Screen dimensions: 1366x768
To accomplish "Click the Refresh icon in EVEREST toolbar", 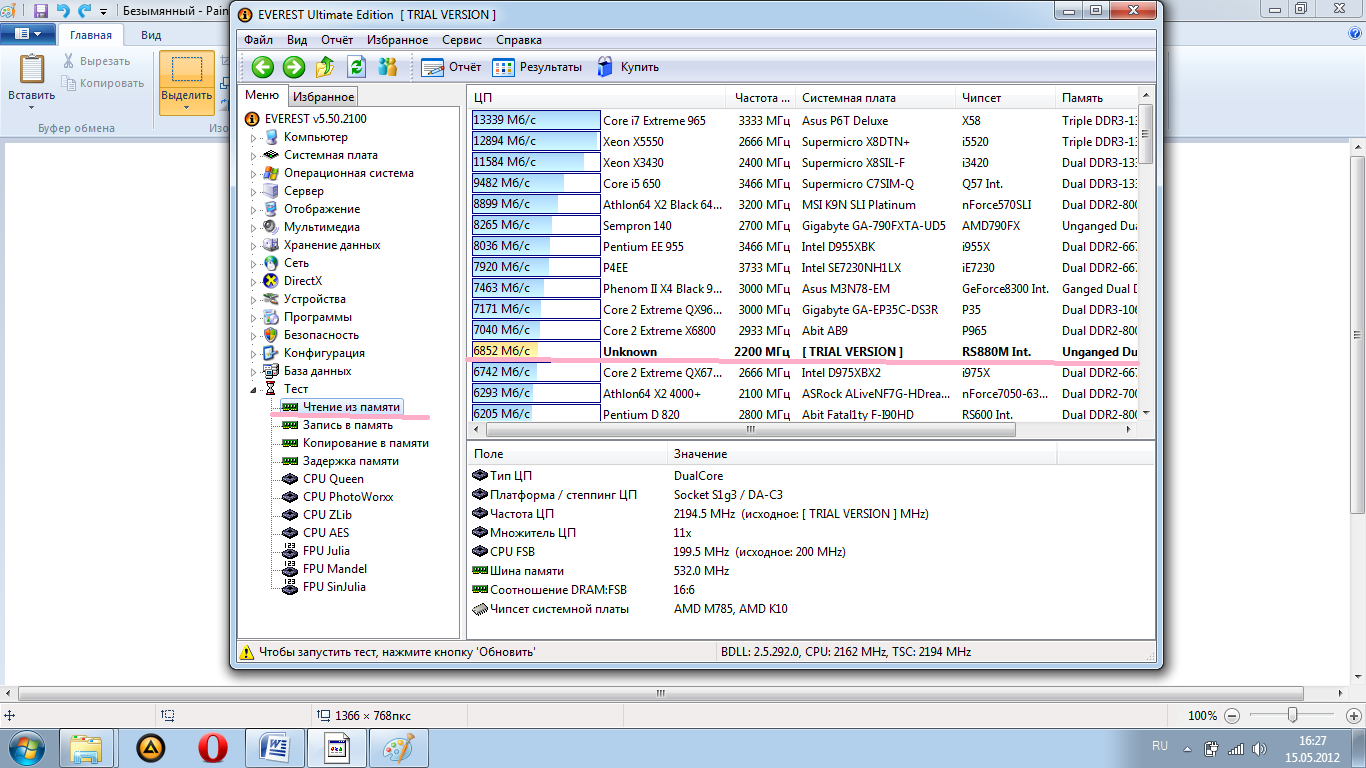I will [x=356, y=67].
